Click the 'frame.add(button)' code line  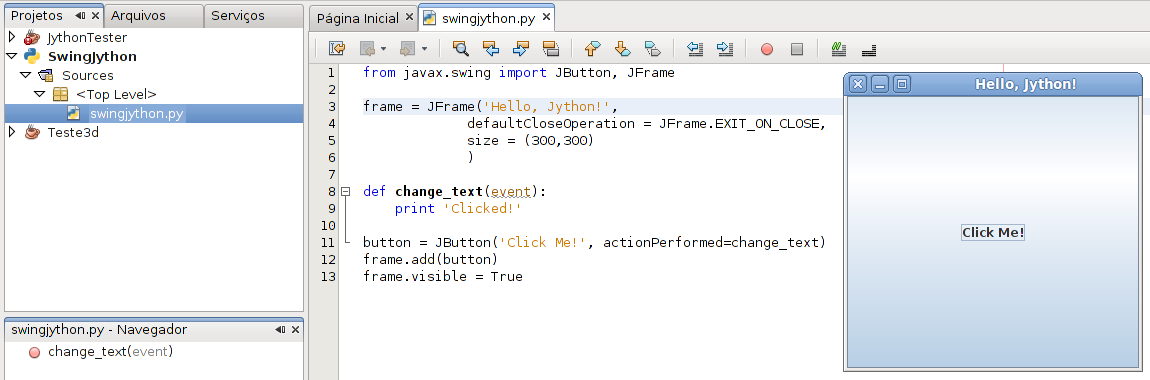431,260
